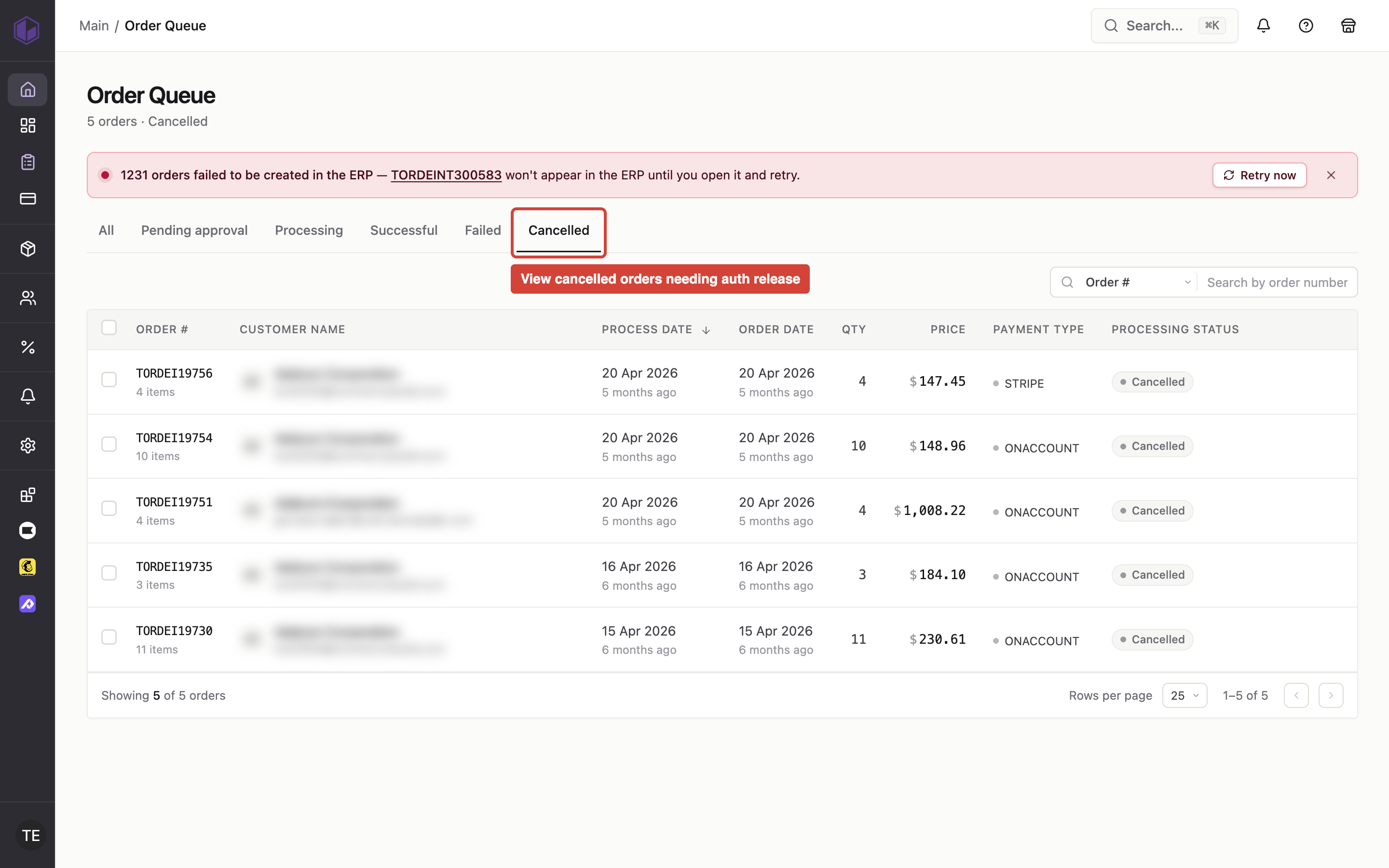The width and height of the screenshot is (1389, 868).
Task: Open the rows per page 25 dropdown
Action: 1185,695
